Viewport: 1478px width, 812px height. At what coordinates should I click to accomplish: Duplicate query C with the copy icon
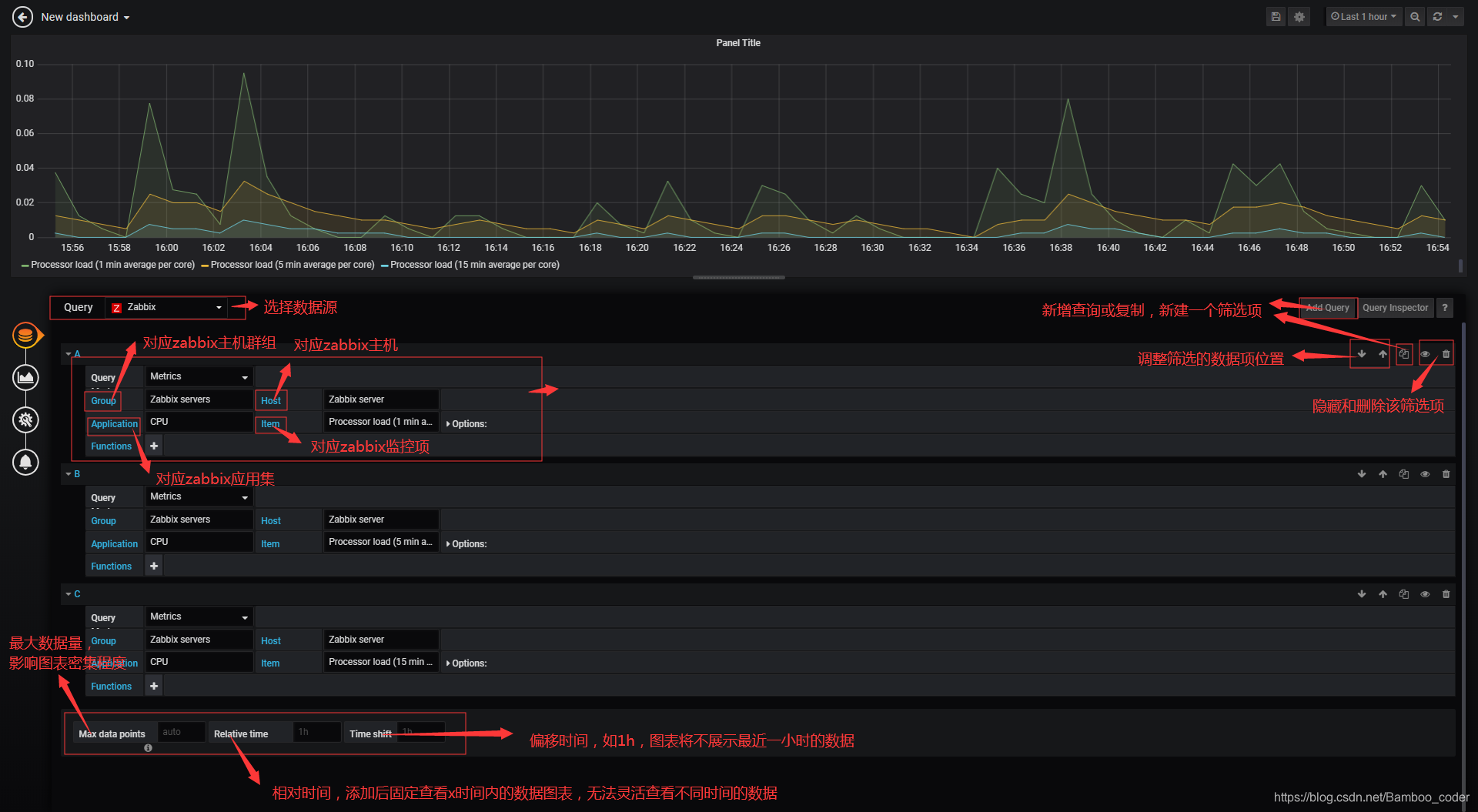click(x=1404, y=594)
